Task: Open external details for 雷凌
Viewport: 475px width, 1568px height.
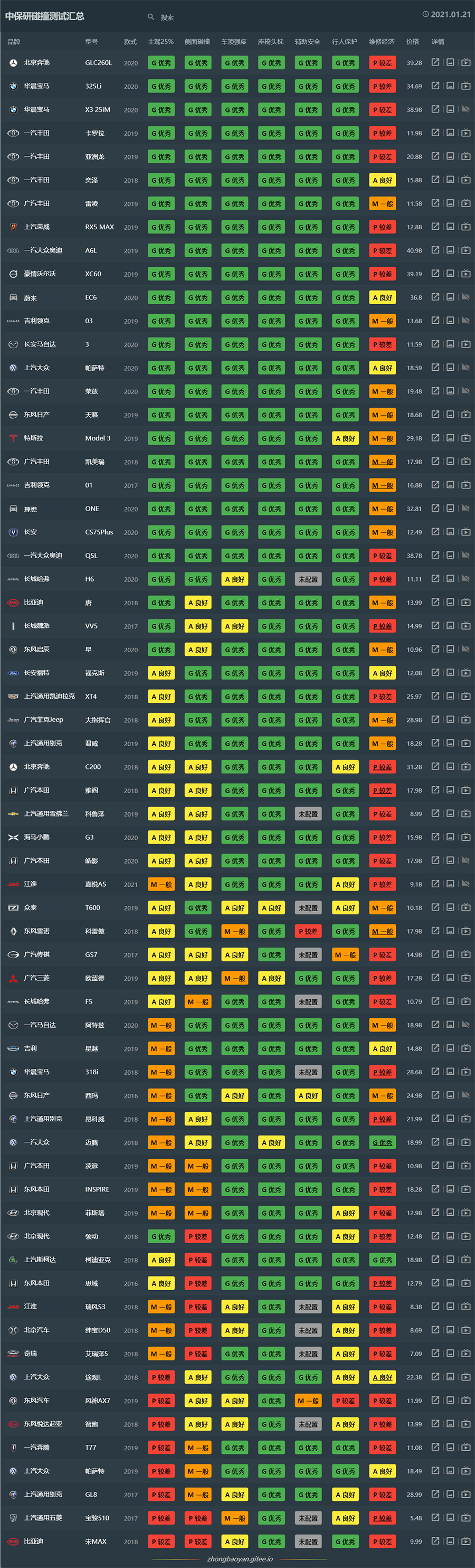Action: pos(435,203)
